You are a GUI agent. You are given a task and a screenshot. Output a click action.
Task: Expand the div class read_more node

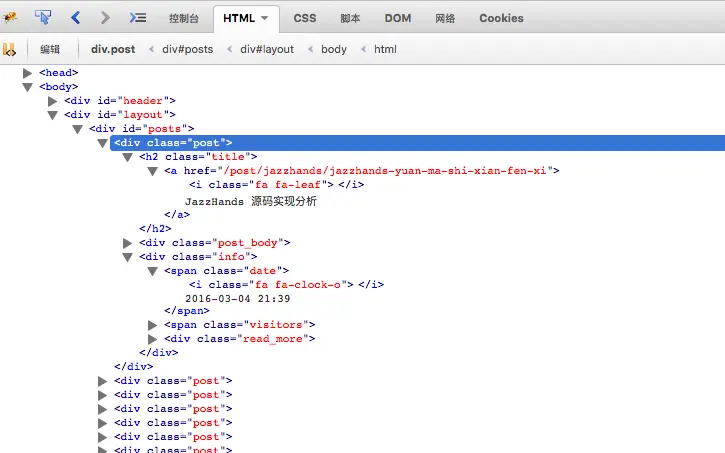click(152, 339)
